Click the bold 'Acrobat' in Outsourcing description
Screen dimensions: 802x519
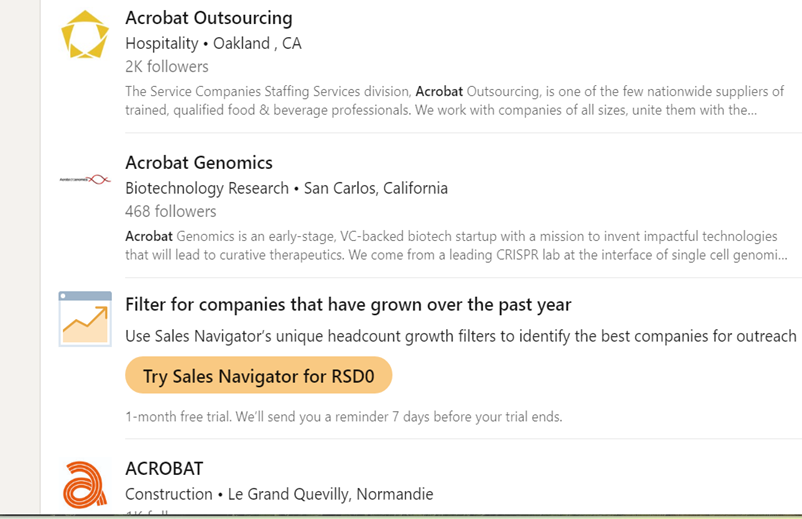439,92
